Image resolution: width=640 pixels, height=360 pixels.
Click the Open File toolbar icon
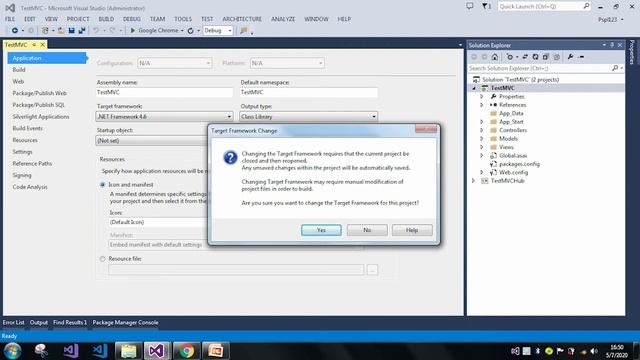click(x=61, y=31)
